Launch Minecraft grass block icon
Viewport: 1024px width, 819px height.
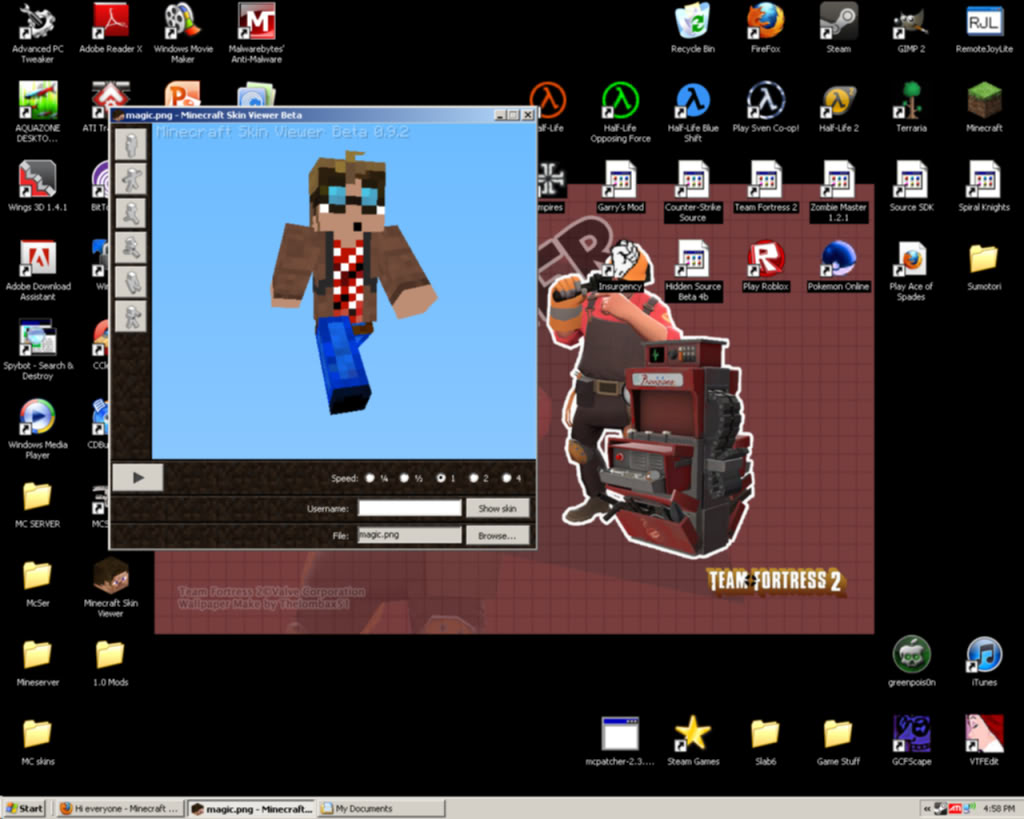[x=984, y=107]
